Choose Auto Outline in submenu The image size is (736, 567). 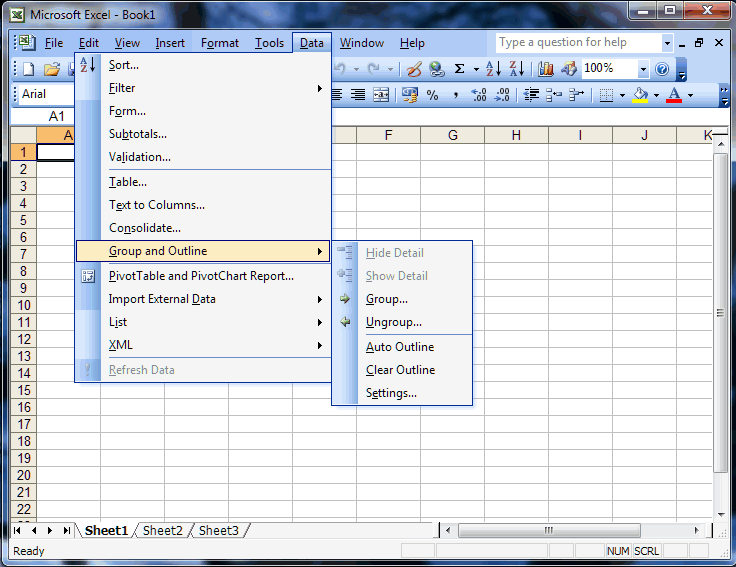(400, 347)
